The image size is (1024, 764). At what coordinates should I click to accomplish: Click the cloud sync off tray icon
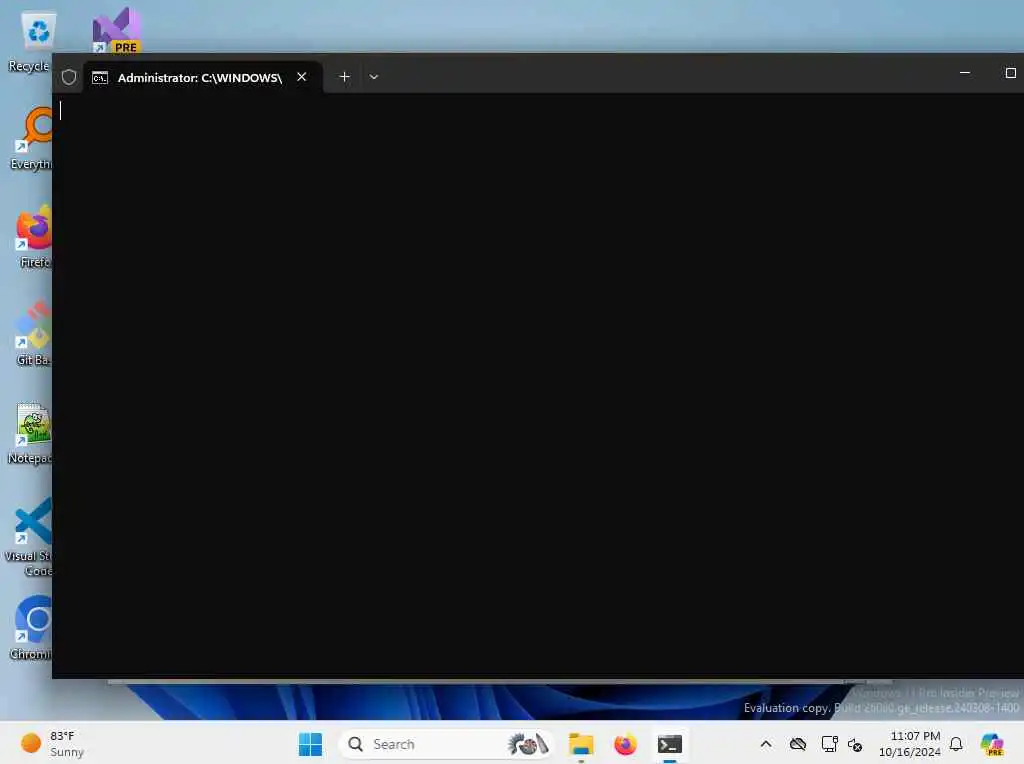[797, 744]
